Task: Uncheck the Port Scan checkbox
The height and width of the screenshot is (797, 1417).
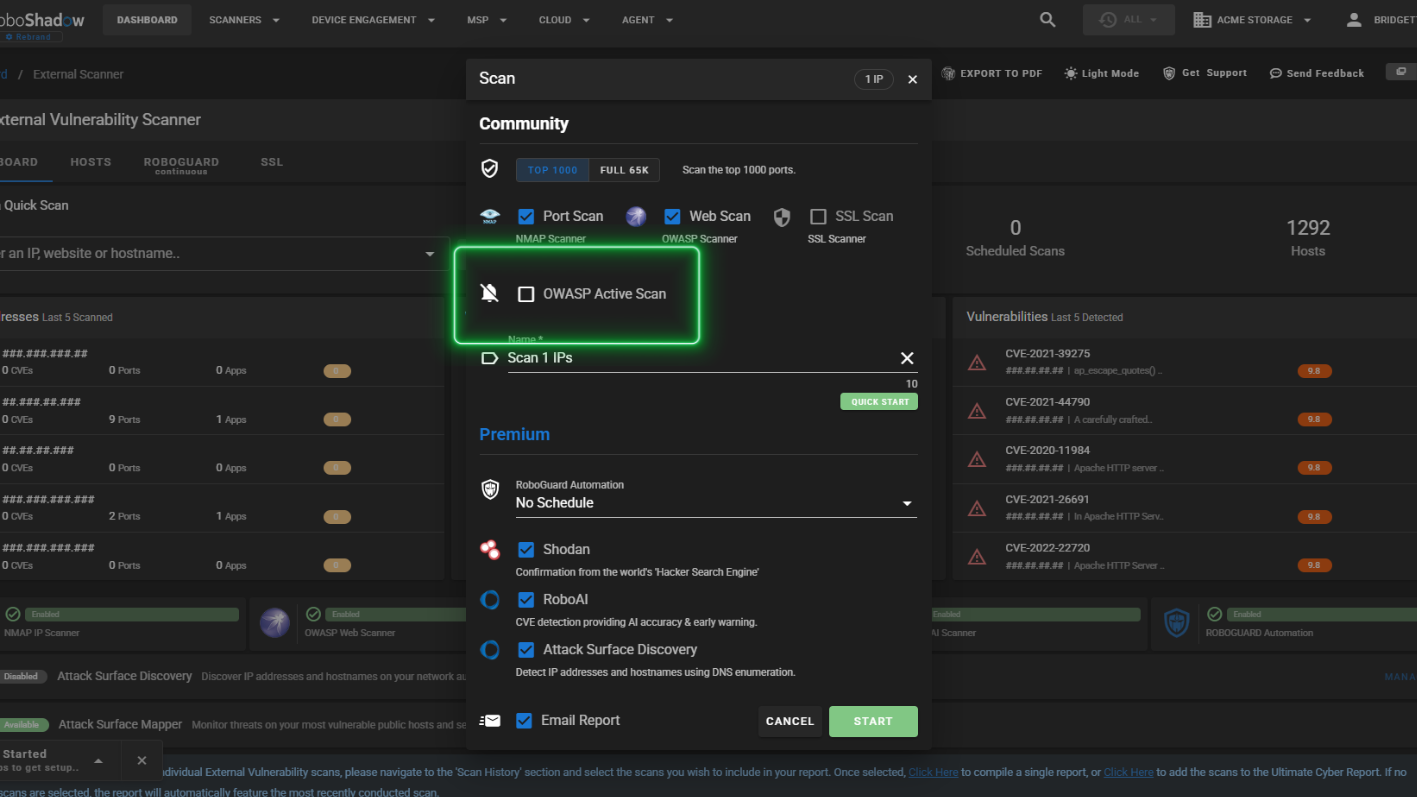Action: (x=526, y=217)
